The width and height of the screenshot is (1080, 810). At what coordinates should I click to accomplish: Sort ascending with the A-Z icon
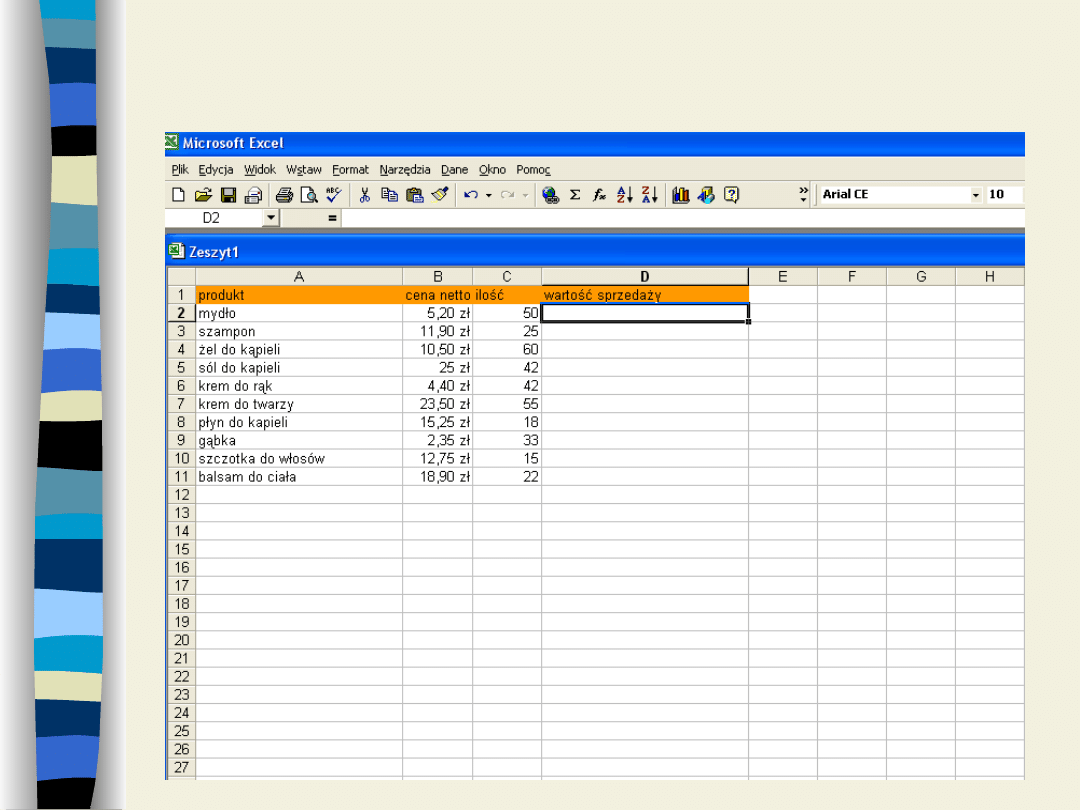pos(625,195)
